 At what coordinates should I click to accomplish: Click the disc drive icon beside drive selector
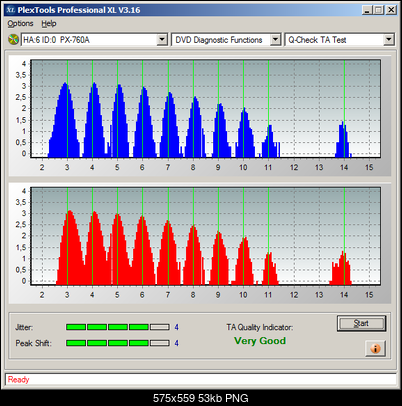tap(13, 40)
